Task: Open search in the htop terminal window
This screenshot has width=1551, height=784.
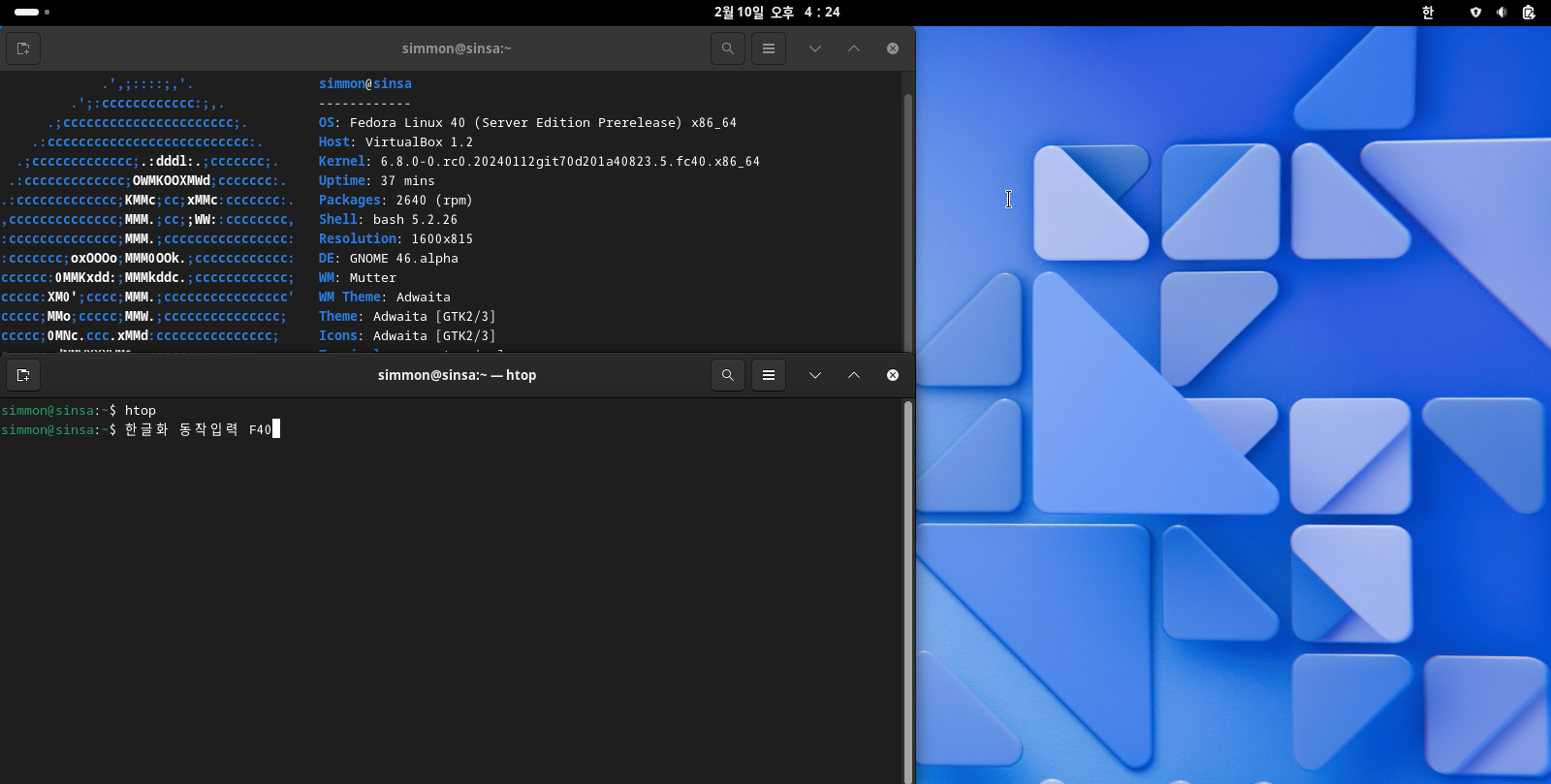Action: coord(727,375)
